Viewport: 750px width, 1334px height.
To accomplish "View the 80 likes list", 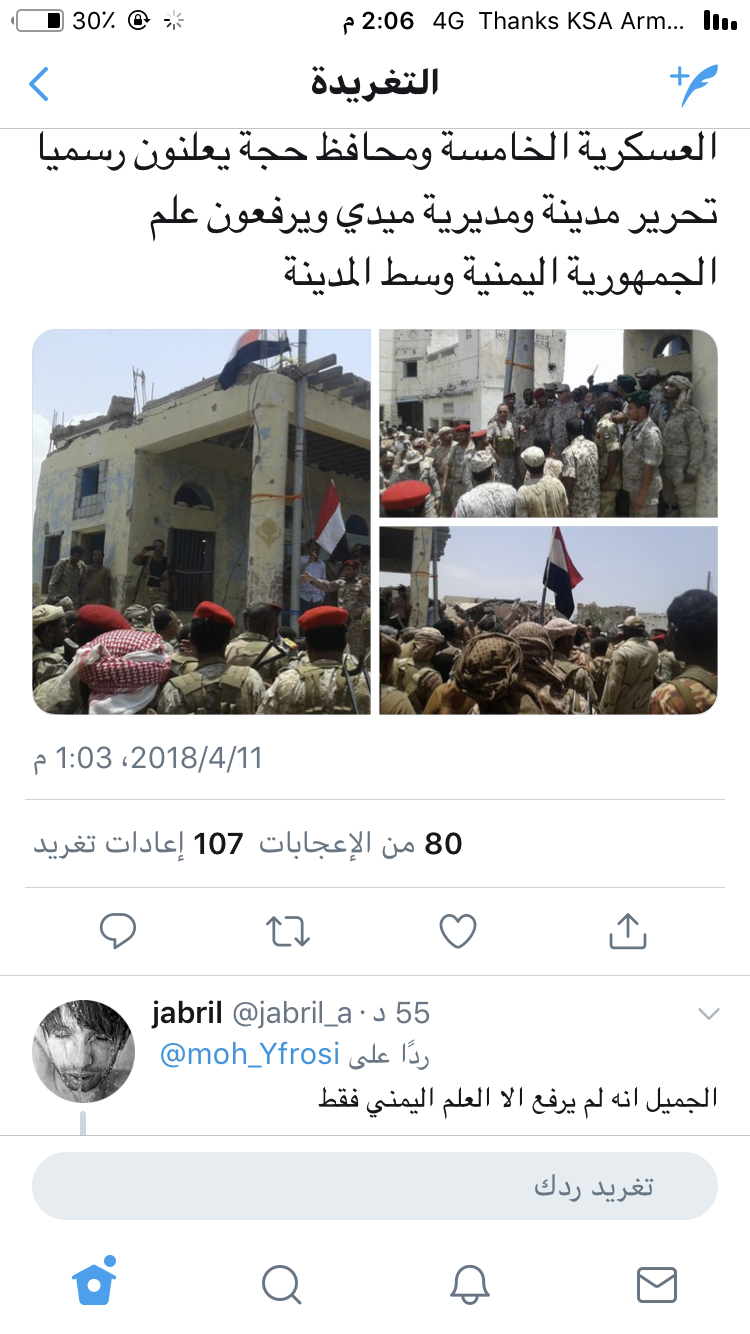I will pos(361,844).
